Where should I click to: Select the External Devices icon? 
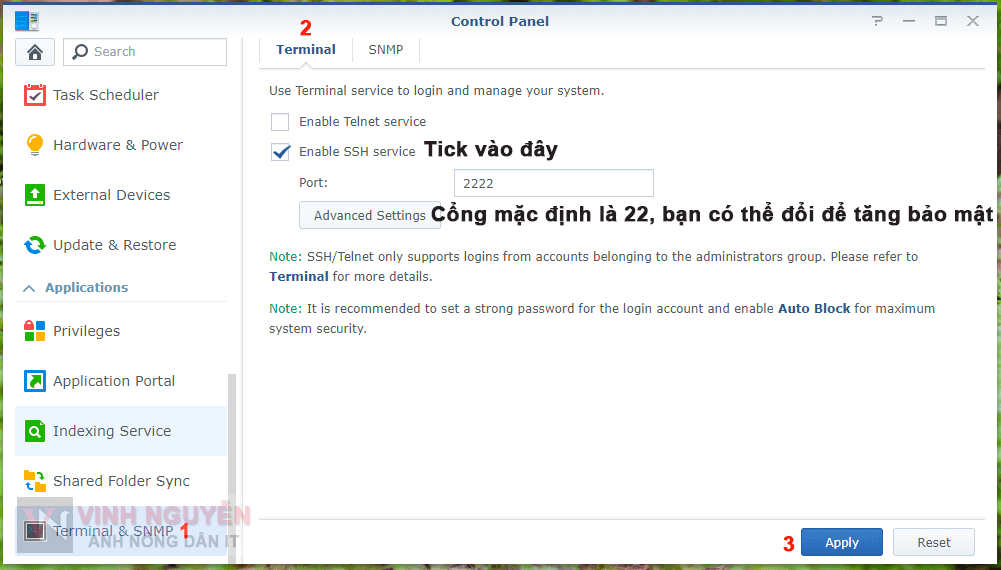(35, 195)
